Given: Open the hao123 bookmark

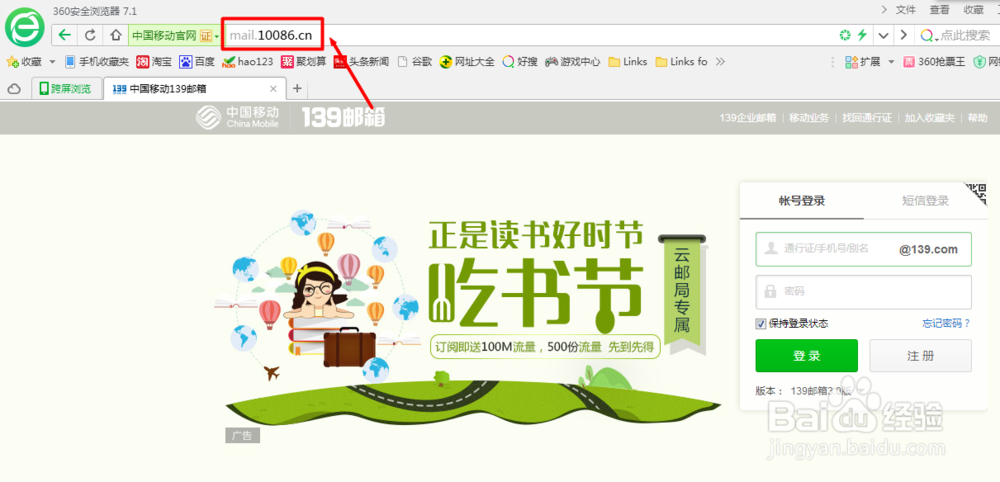Looking at the screenshot, I should point(247,62).
